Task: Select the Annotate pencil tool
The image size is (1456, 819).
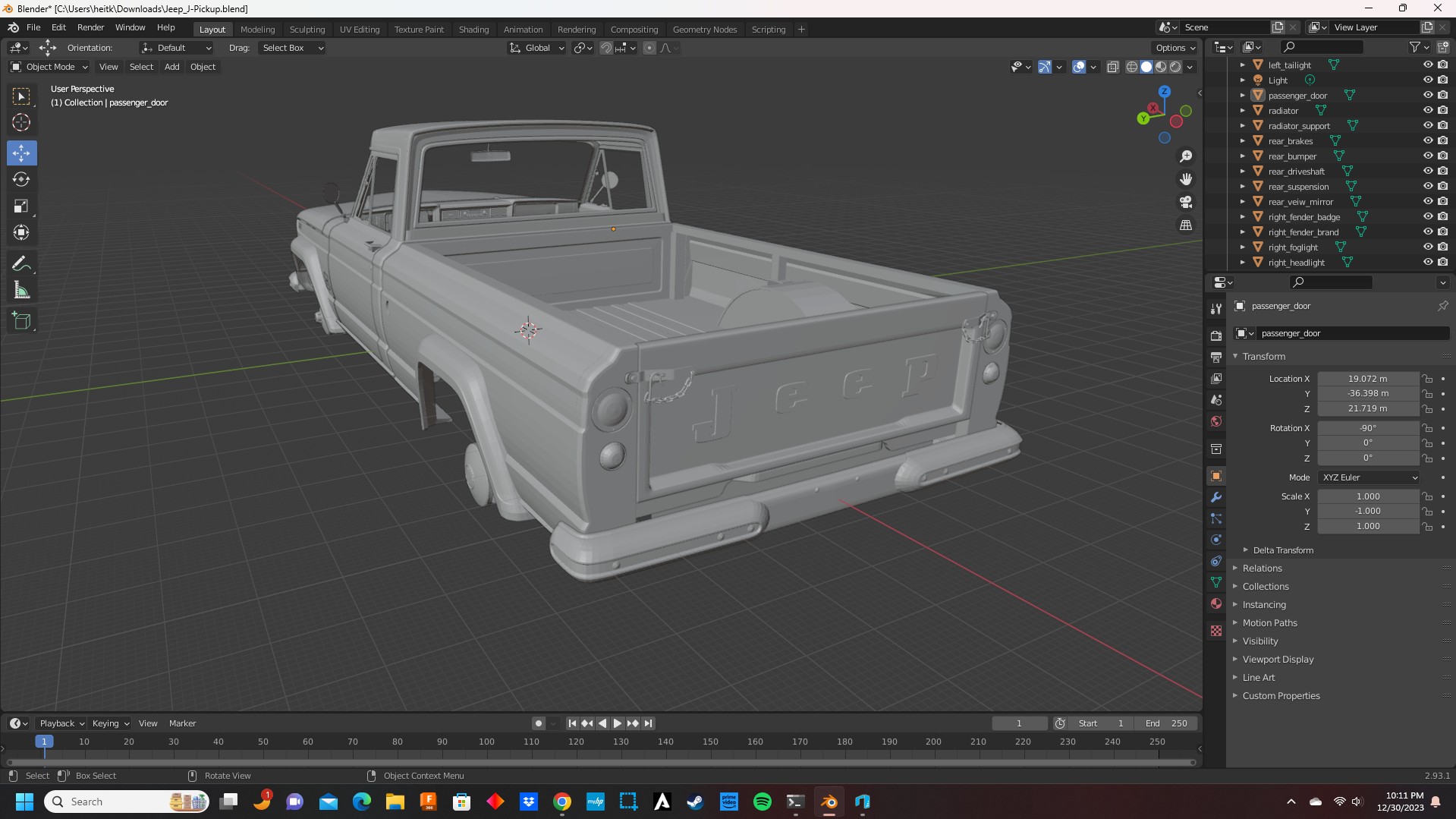Action: click(x=21, y=264)
